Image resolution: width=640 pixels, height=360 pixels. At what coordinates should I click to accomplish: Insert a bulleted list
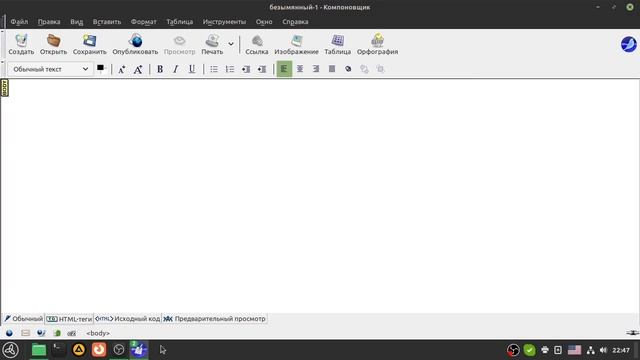(x=214, y=69)
